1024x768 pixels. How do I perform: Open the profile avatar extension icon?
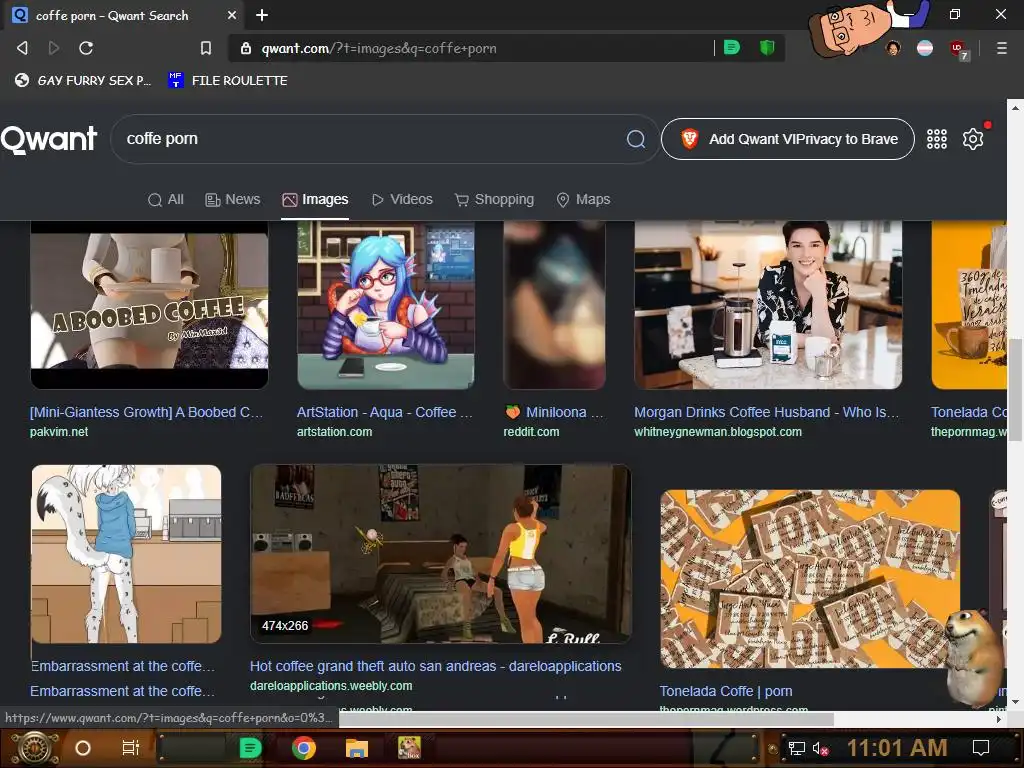coord(893,48)
